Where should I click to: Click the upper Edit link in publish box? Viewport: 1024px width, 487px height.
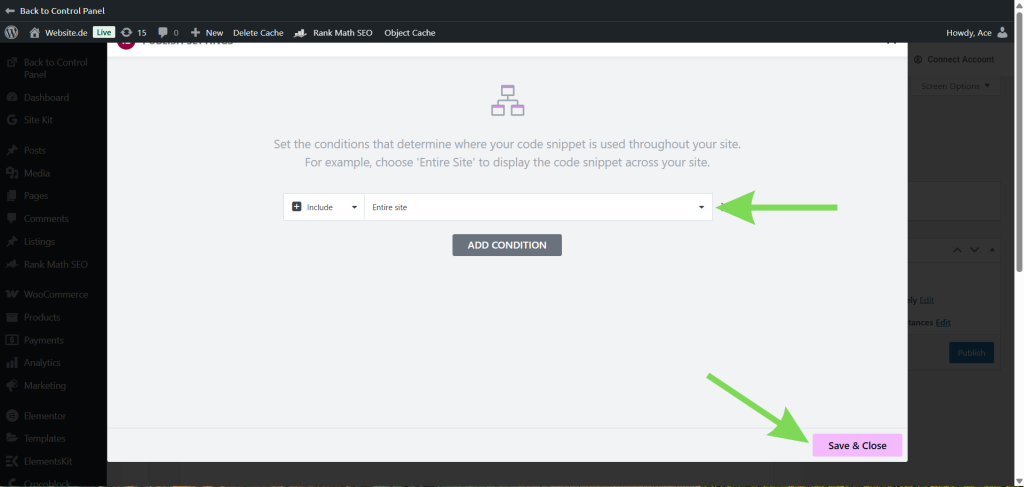pos(926,300)
